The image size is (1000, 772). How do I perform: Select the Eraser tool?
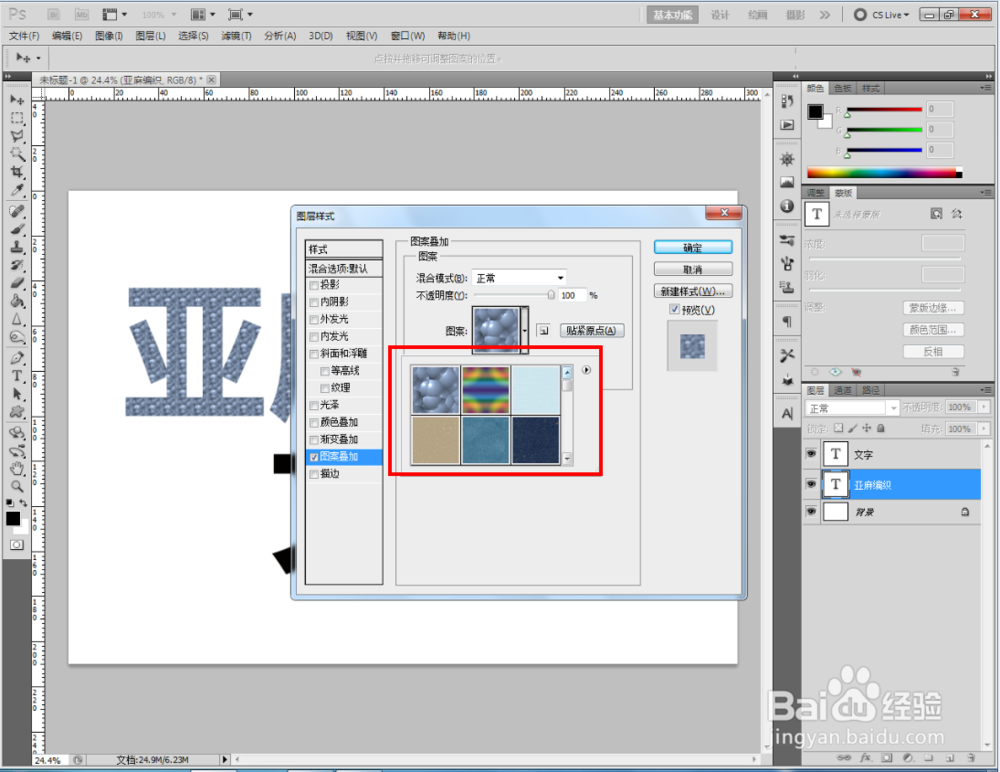point(17,283)
